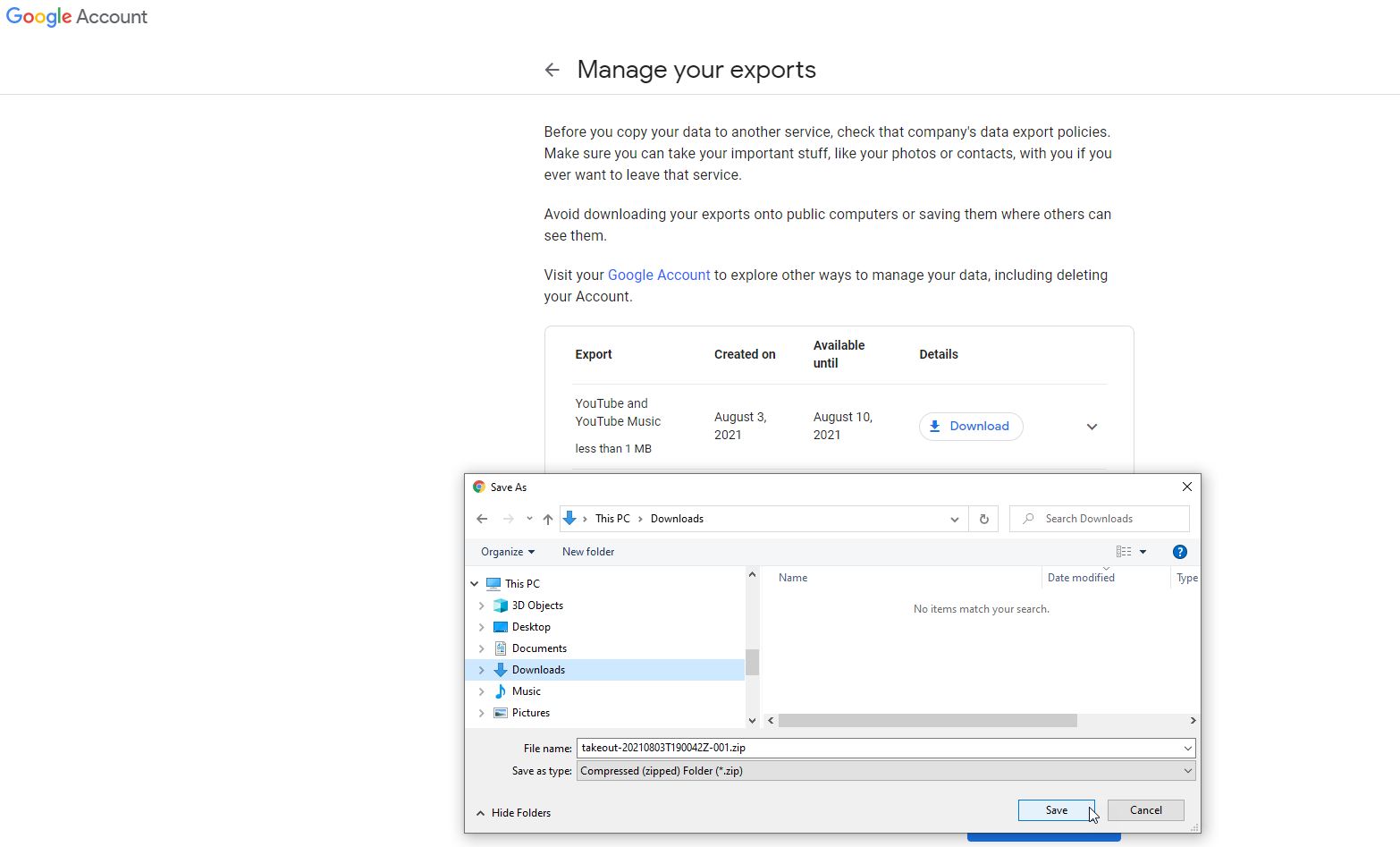Click the file list scroll left arrow
This screenshot has height=847, width=1400.
[771, 721]
